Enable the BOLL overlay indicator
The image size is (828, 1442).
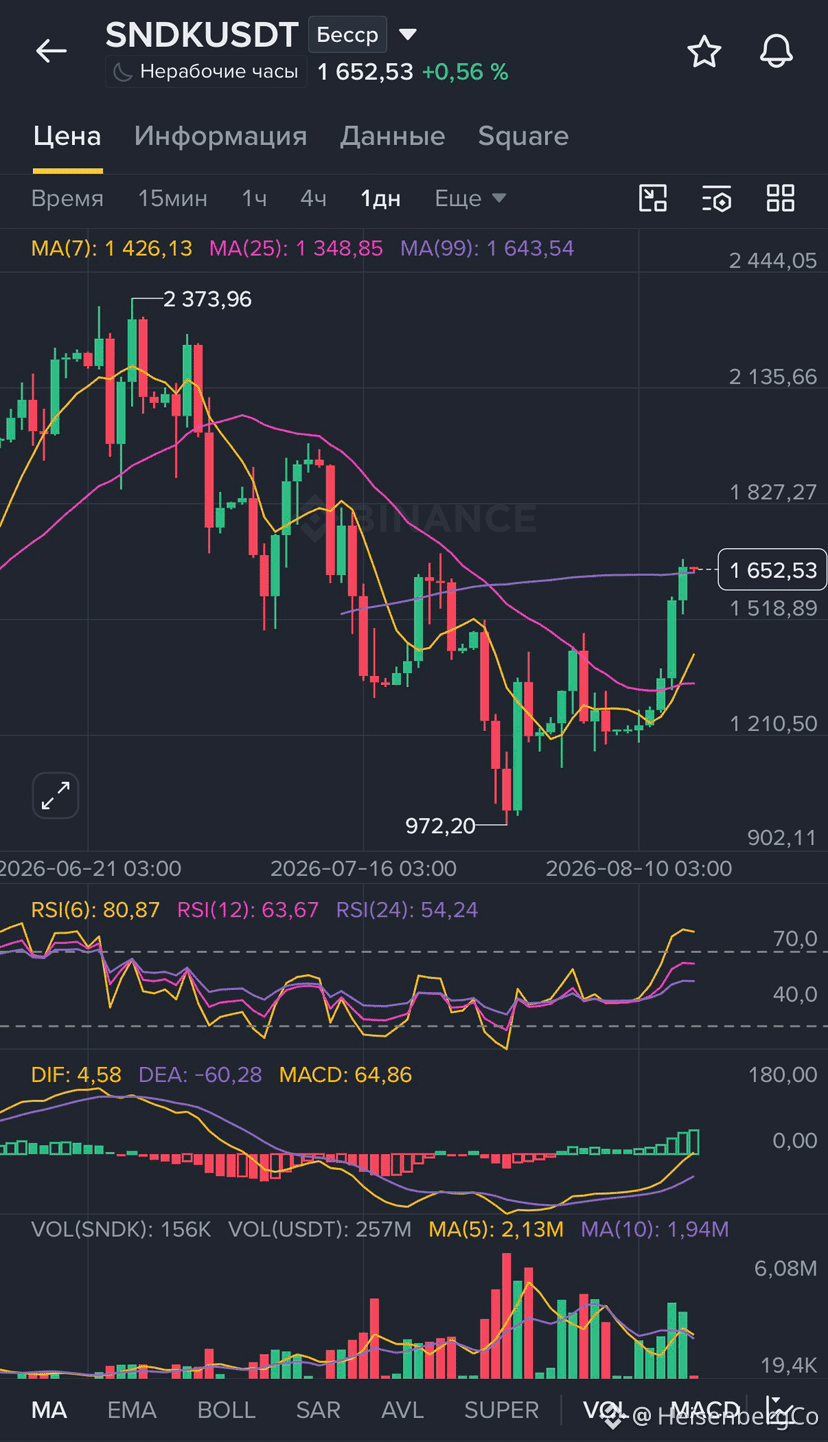click(x=226, y=1410)
